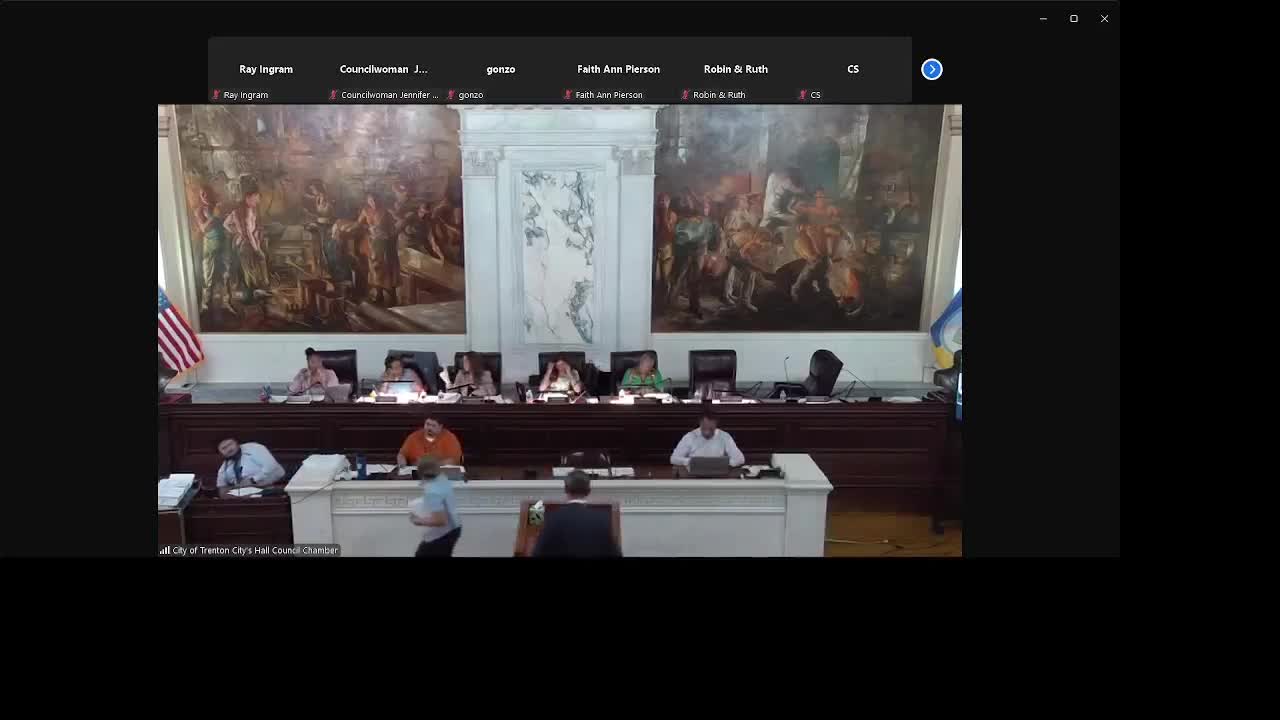Click the network signal bars icon on the video
This screenshot has height=720, width=1280.
click(x=165, y=550)
